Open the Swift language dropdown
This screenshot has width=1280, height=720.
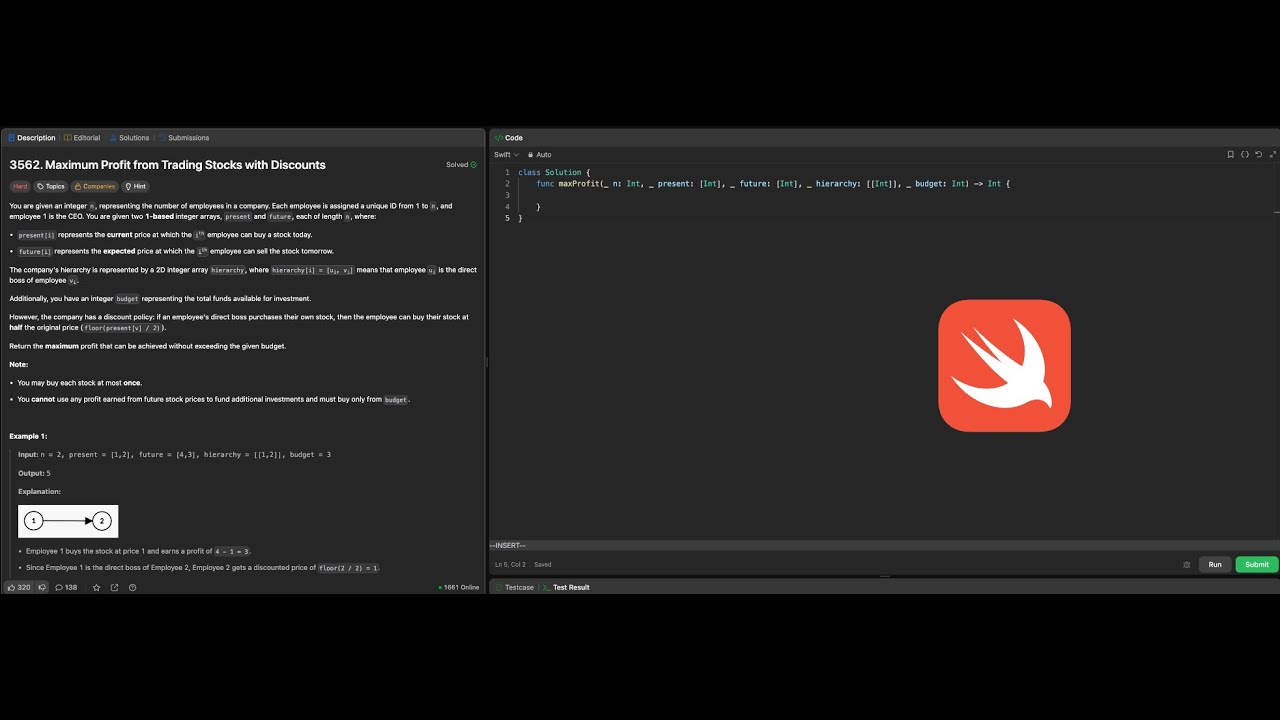506,155
